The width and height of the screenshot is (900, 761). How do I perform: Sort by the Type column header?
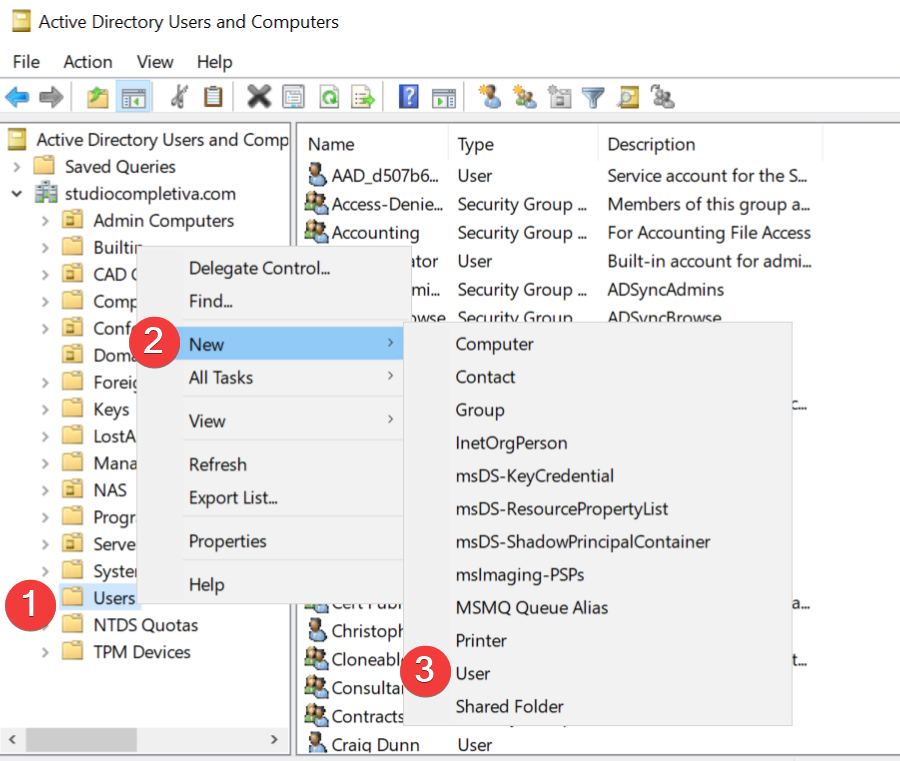(475, 143)
